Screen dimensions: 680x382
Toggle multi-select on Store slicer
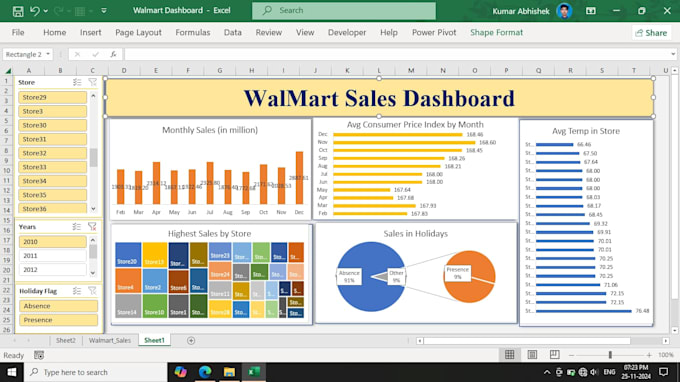tap(77, 82)
